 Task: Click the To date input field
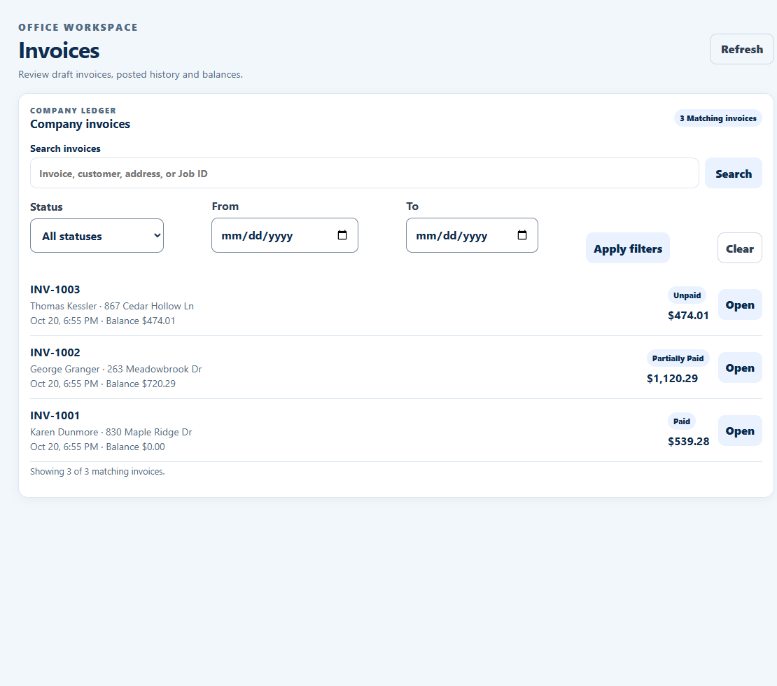[472, 235]
